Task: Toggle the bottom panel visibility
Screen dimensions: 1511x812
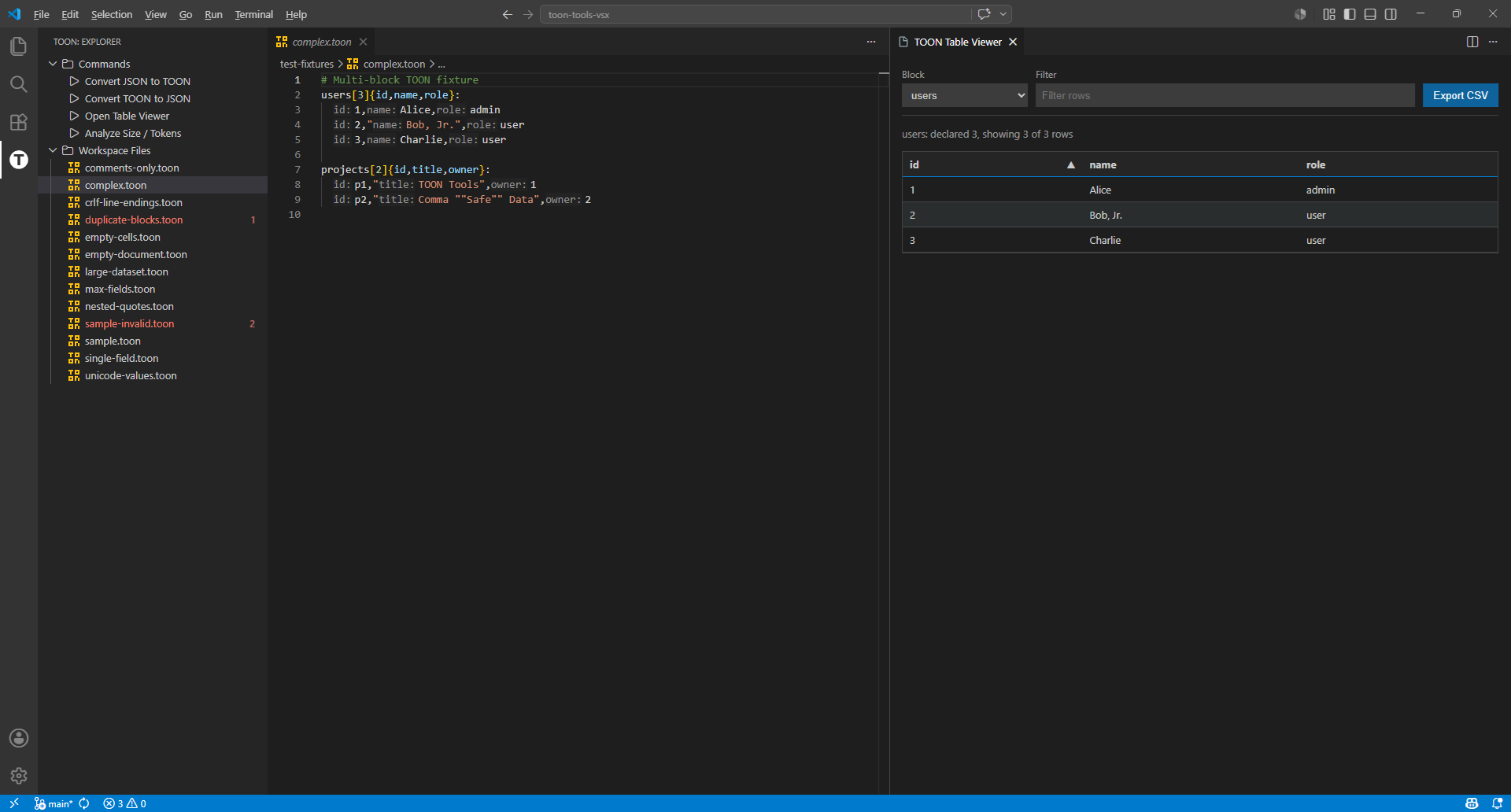Action: point(1370,14)
